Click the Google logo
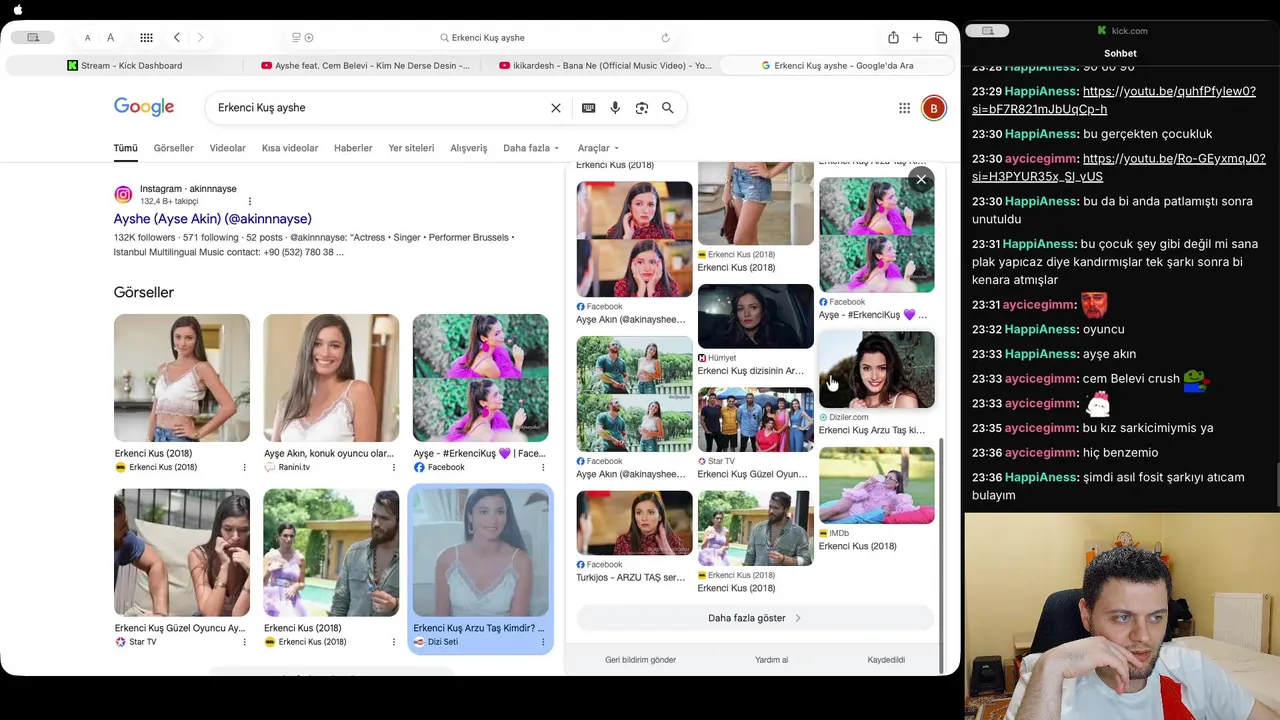This screenshot has width=1280, height=720. pyautogui.click(x=144, y=107)
